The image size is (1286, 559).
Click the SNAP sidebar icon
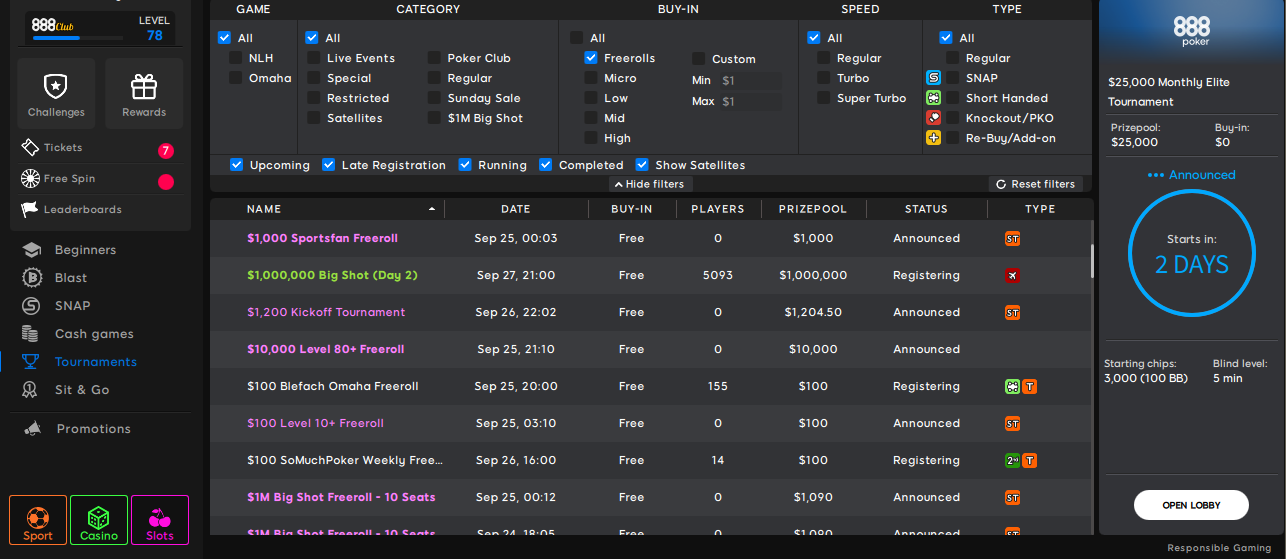point(32,306)
